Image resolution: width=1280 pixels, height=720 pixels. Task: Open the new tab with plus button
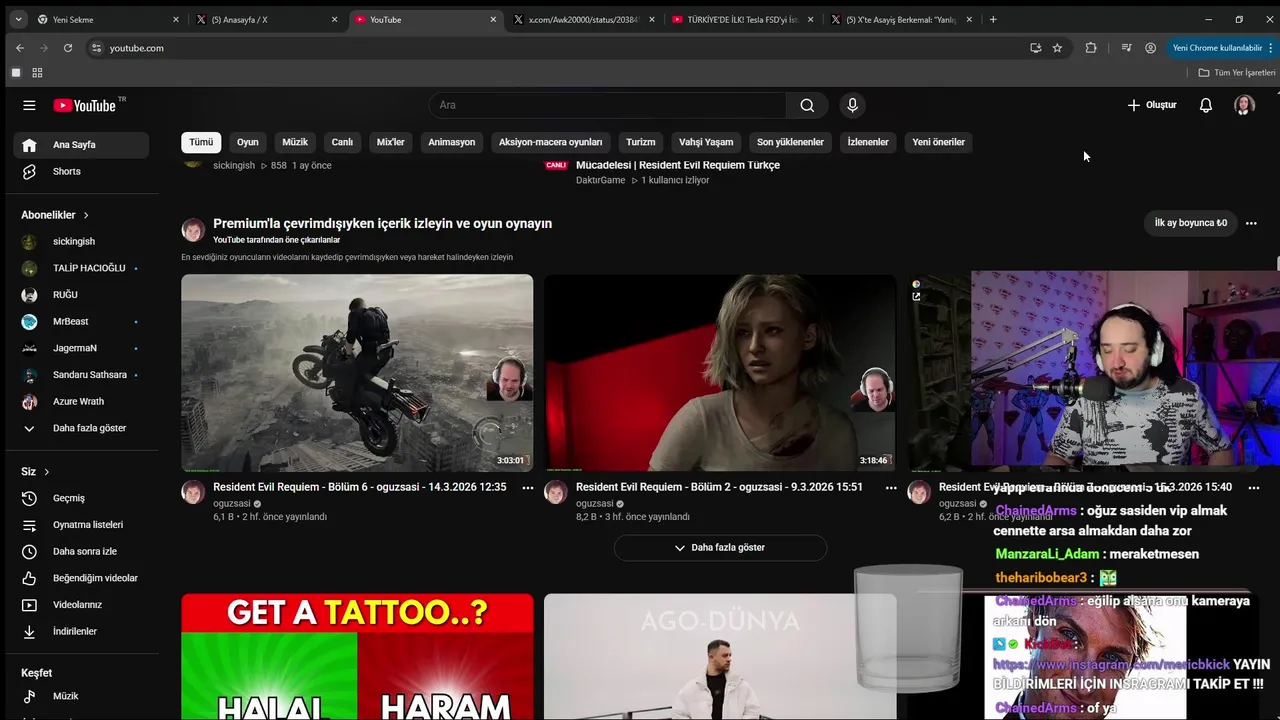point(993,19)
